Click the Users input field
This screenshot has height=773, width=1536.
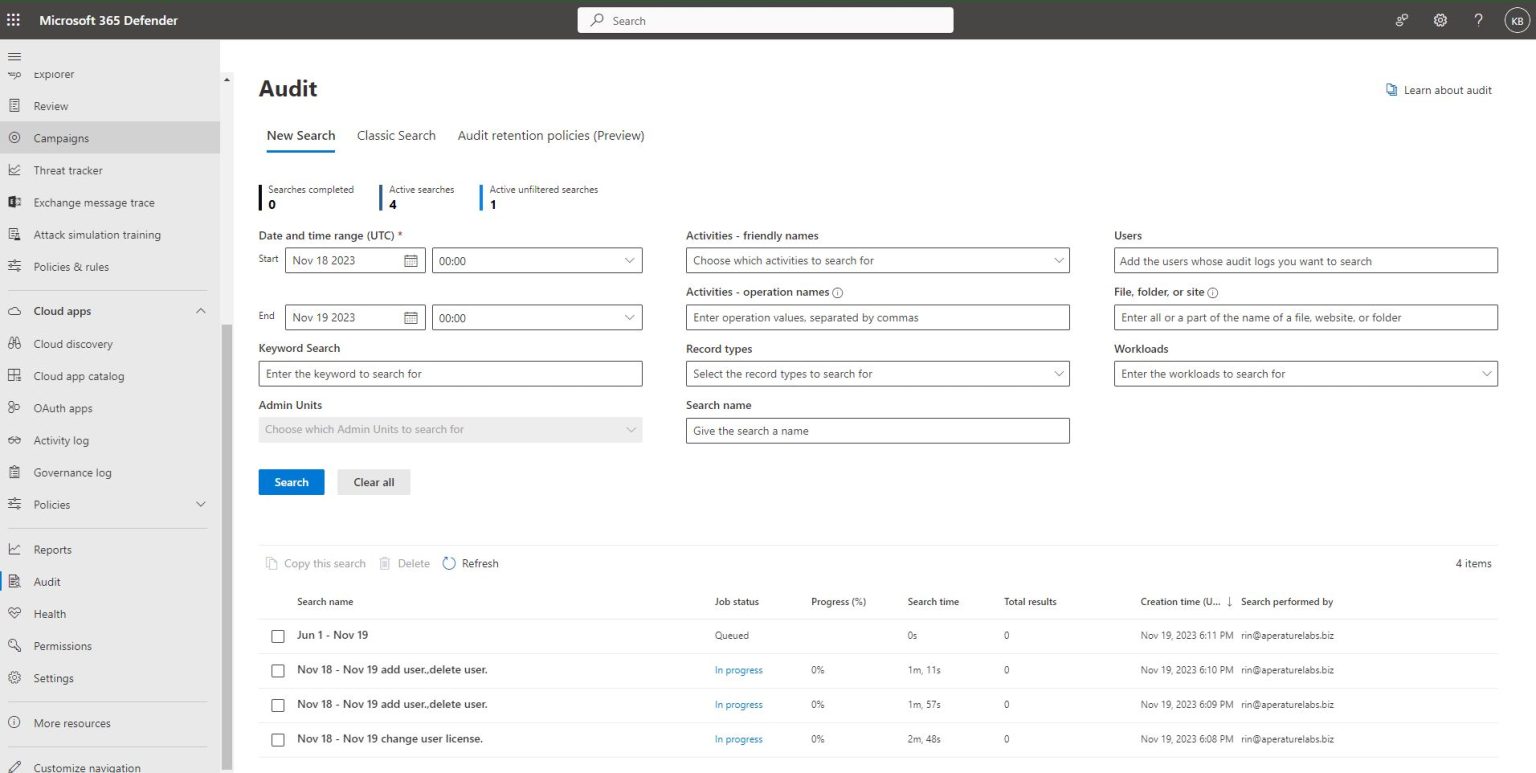tap(1306, 260)
